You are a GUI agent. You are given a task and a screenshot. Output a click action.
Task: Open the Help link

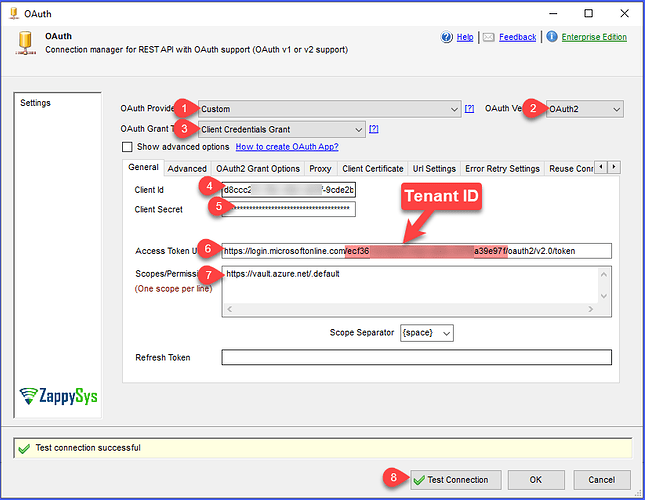[x=465, y=37]
